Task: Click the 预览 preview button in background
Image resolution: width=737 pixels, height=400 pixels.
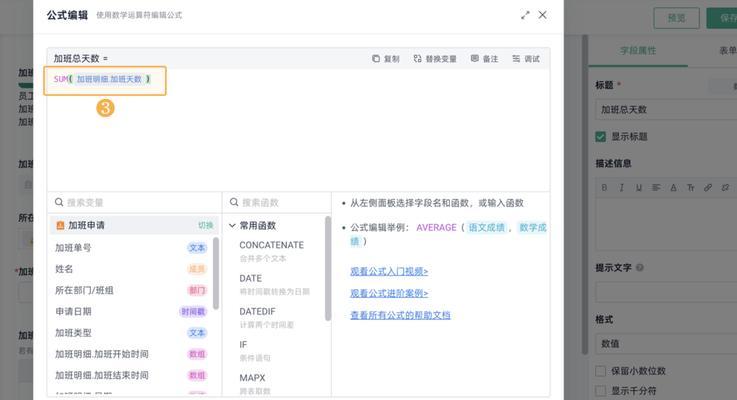Action: [676, 18]
